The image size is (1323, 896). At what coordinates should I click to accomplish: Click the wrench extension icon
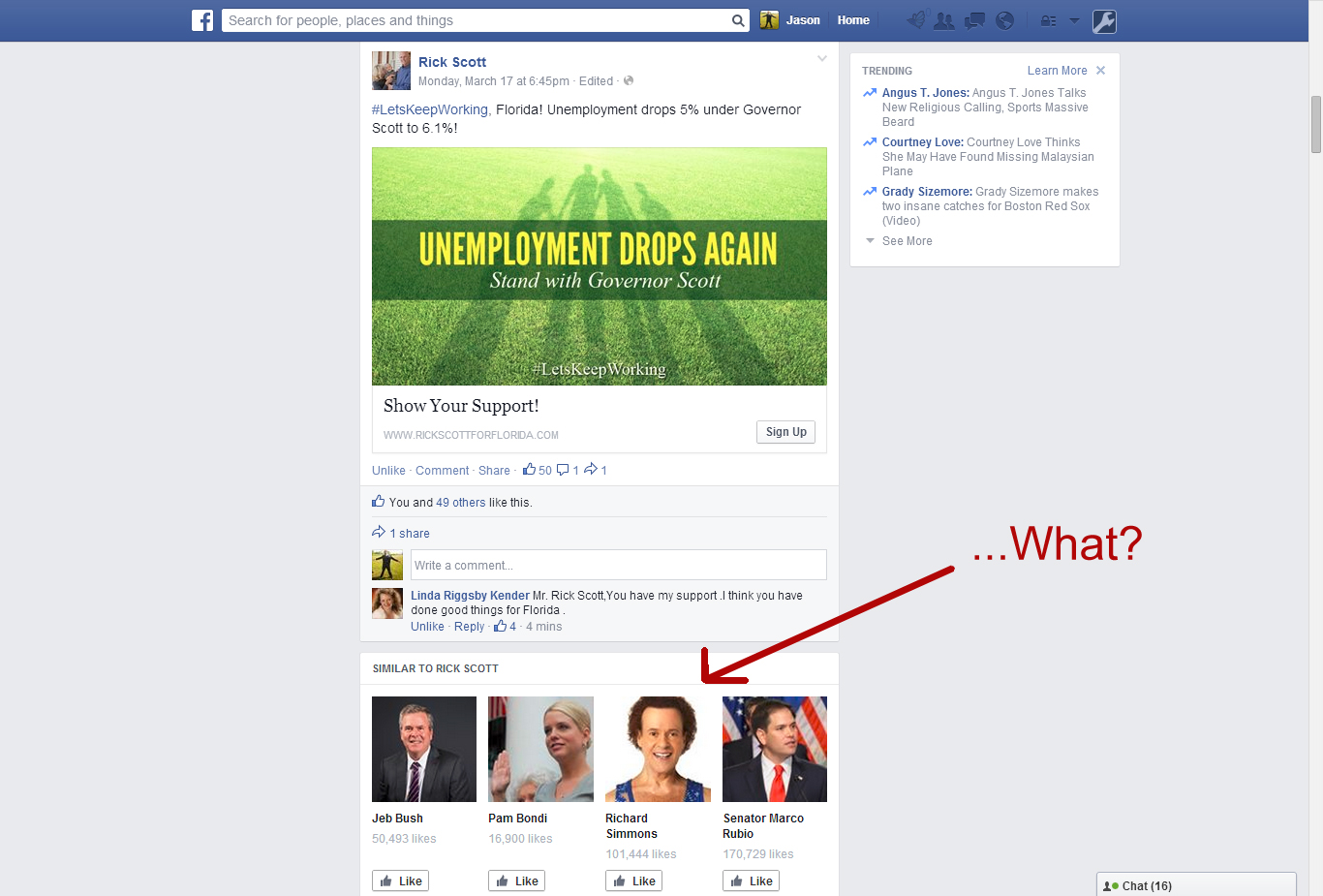tap(1104, 21)
